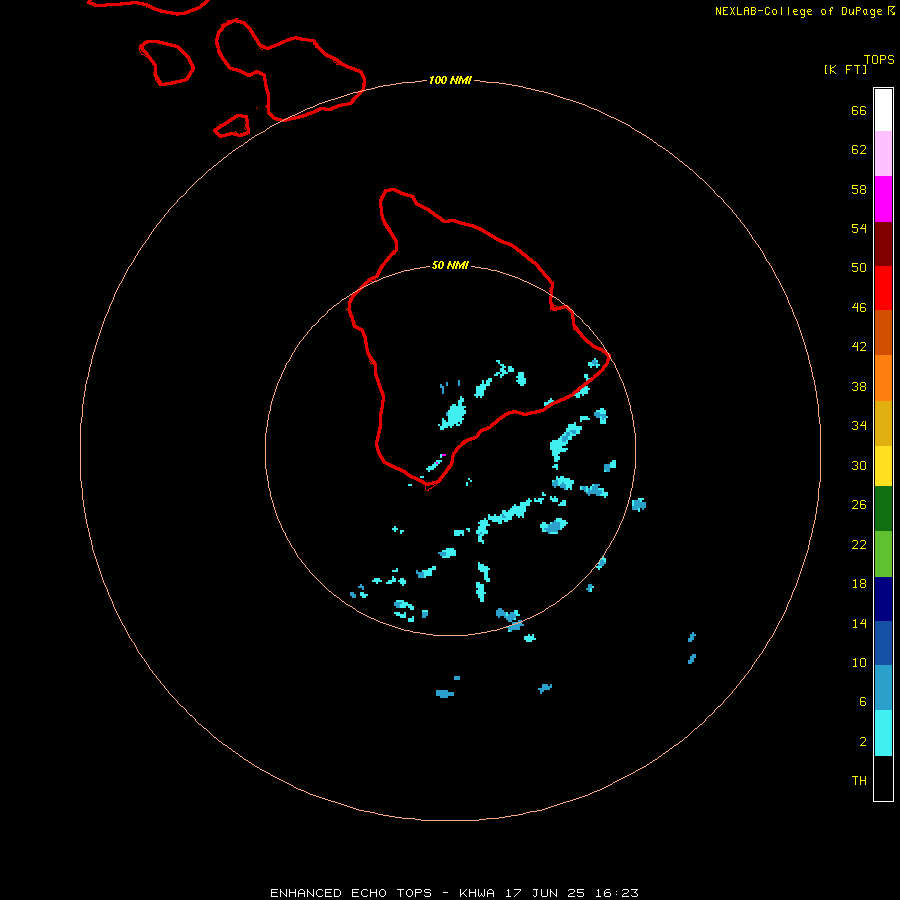Click the black TH swatch at the legend bottom

883,778
